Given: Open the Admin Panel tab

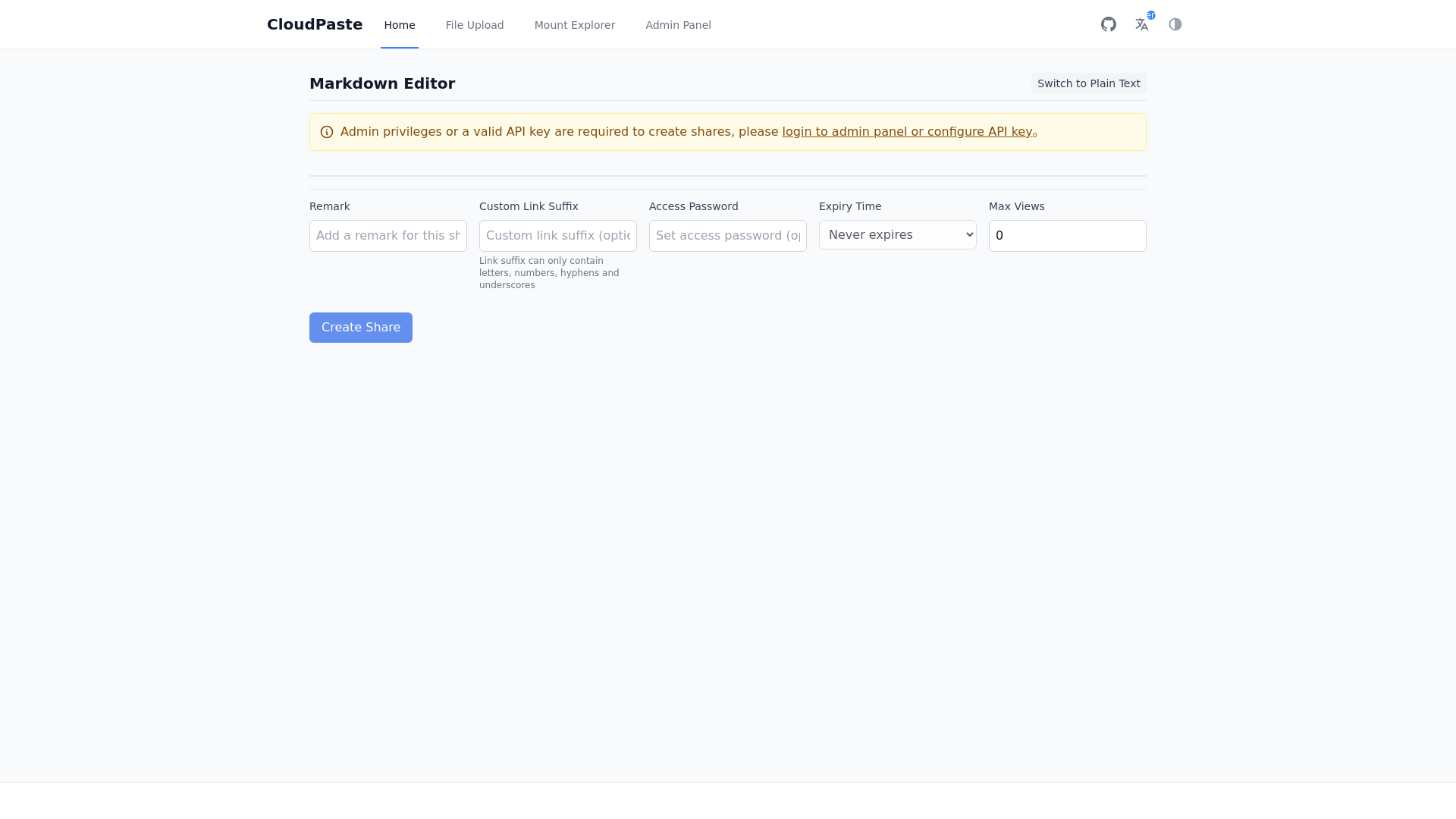Looking at the screenshot, I should (x=679, y=25).
